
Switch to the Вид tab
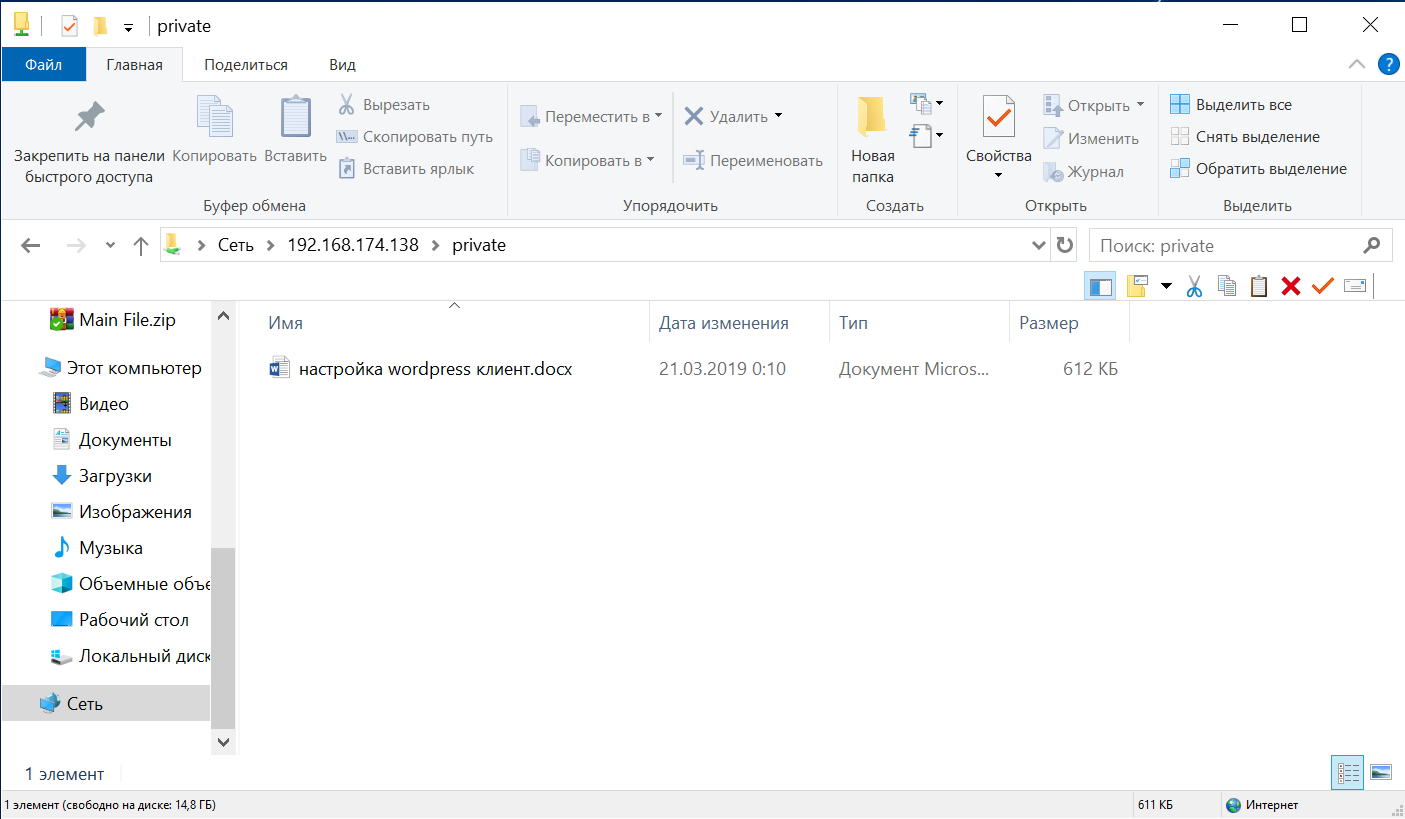click(343, 65)
